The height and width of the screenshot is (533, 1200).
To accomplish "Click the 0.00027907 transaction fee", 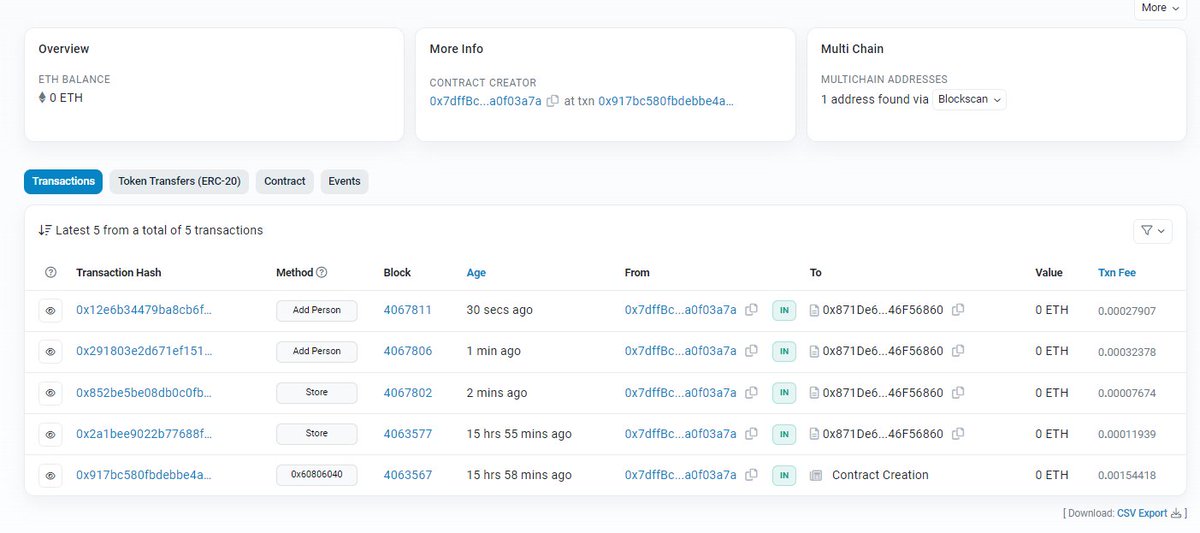I will [x=1126, y=310].
